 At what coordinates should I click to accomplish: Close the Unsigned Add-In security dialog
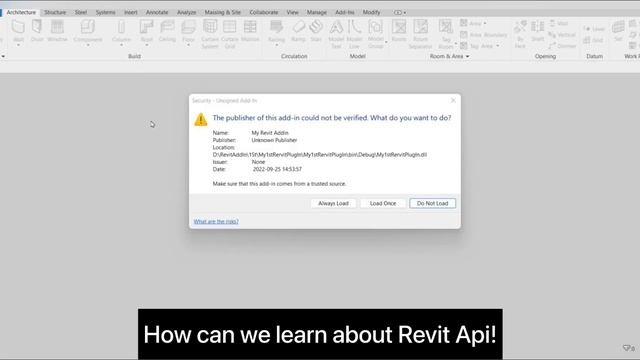(453, 100)
